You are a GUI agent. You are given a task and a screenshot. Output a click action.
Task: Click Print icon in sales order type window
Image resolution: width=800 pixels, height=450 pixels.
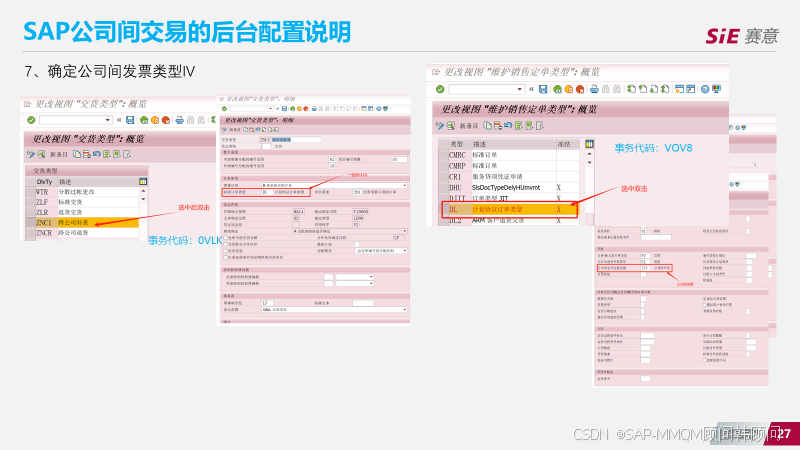(594, 89)
